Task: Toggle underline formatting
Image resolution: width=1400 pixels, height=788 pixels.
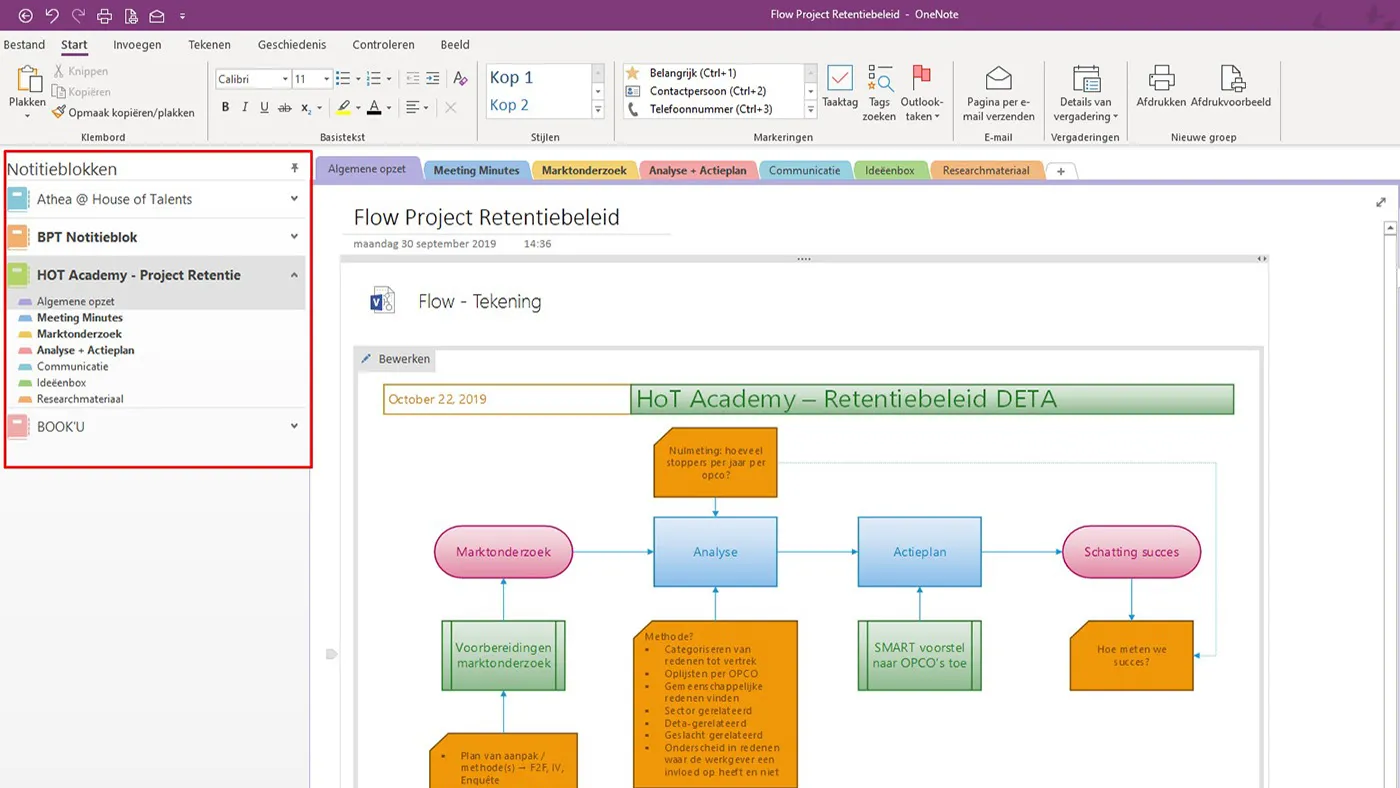Action: point(264,107)
